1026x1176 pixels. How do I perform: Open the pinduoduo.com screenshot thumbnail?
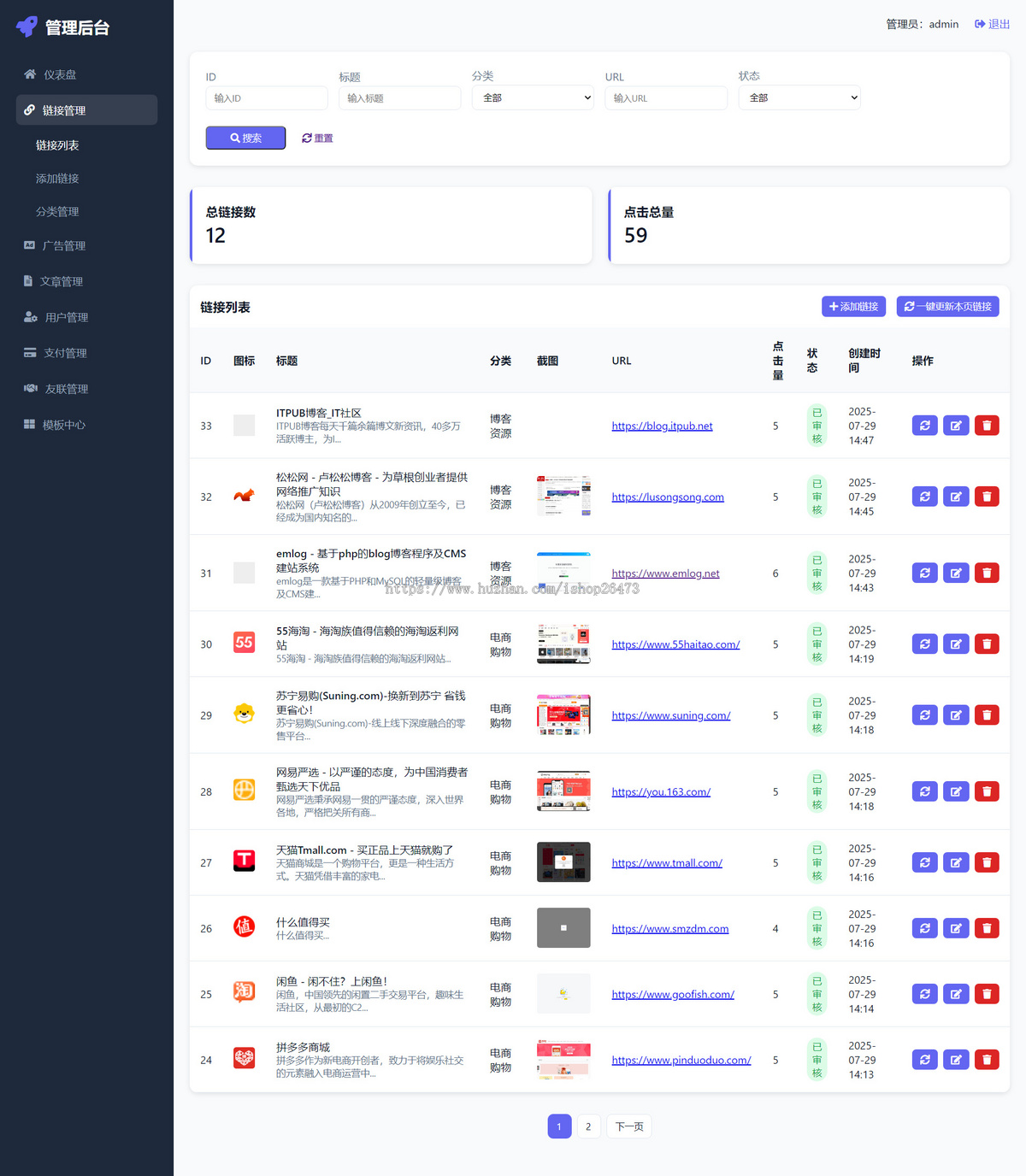click(563, 1060)
